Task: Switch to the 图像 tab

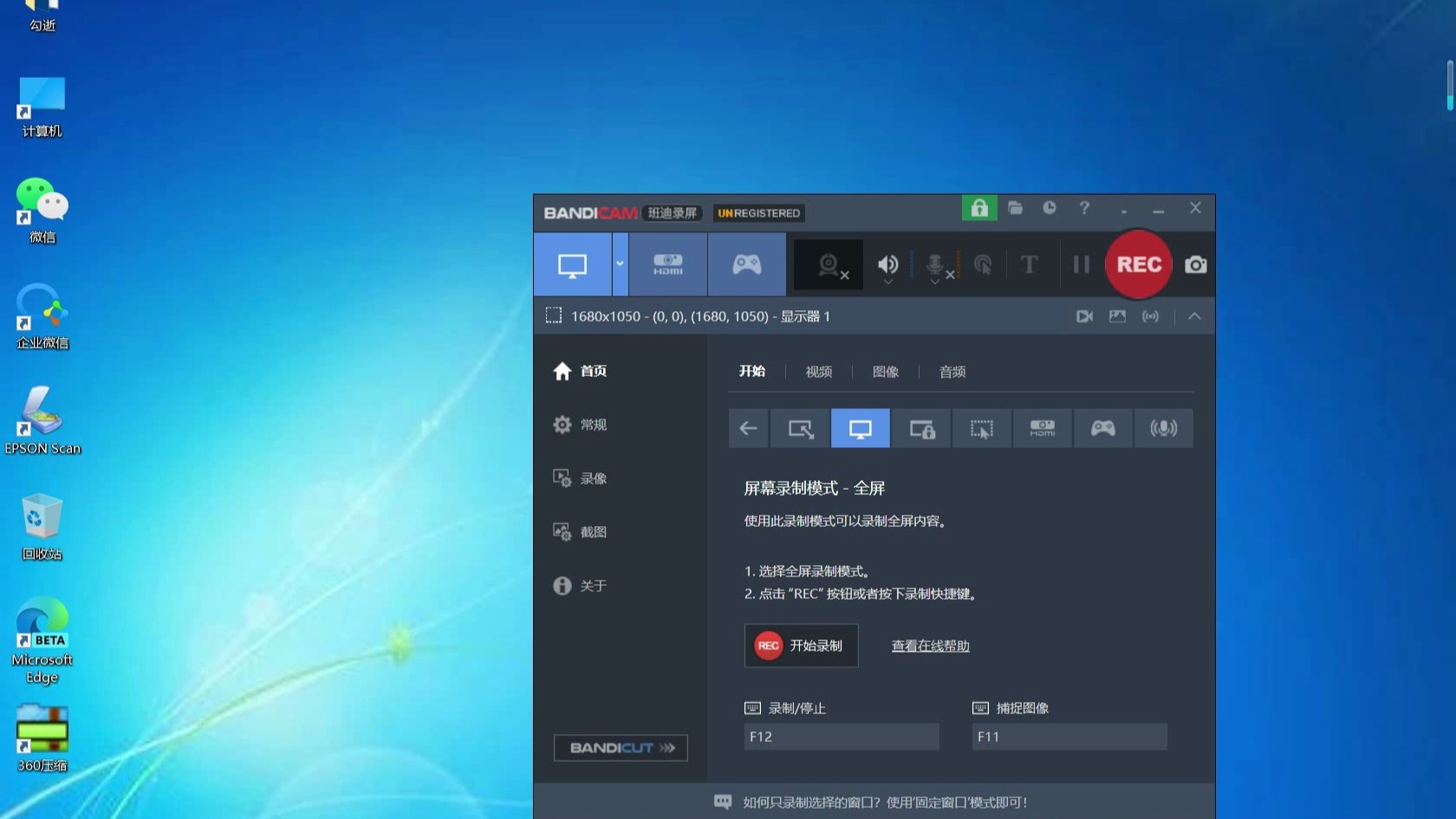Action: coord(886,372)
